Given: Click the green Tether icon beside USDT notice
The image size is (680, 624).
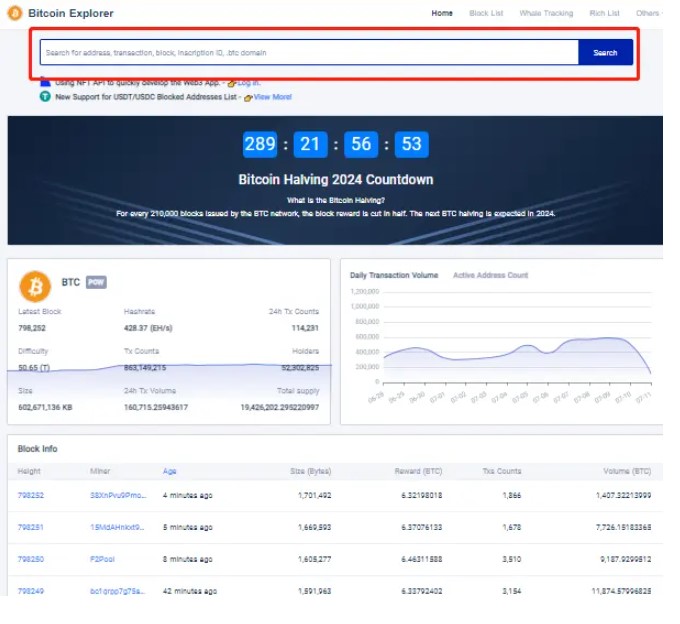Looking at the screenshot, I should (45, 96).
